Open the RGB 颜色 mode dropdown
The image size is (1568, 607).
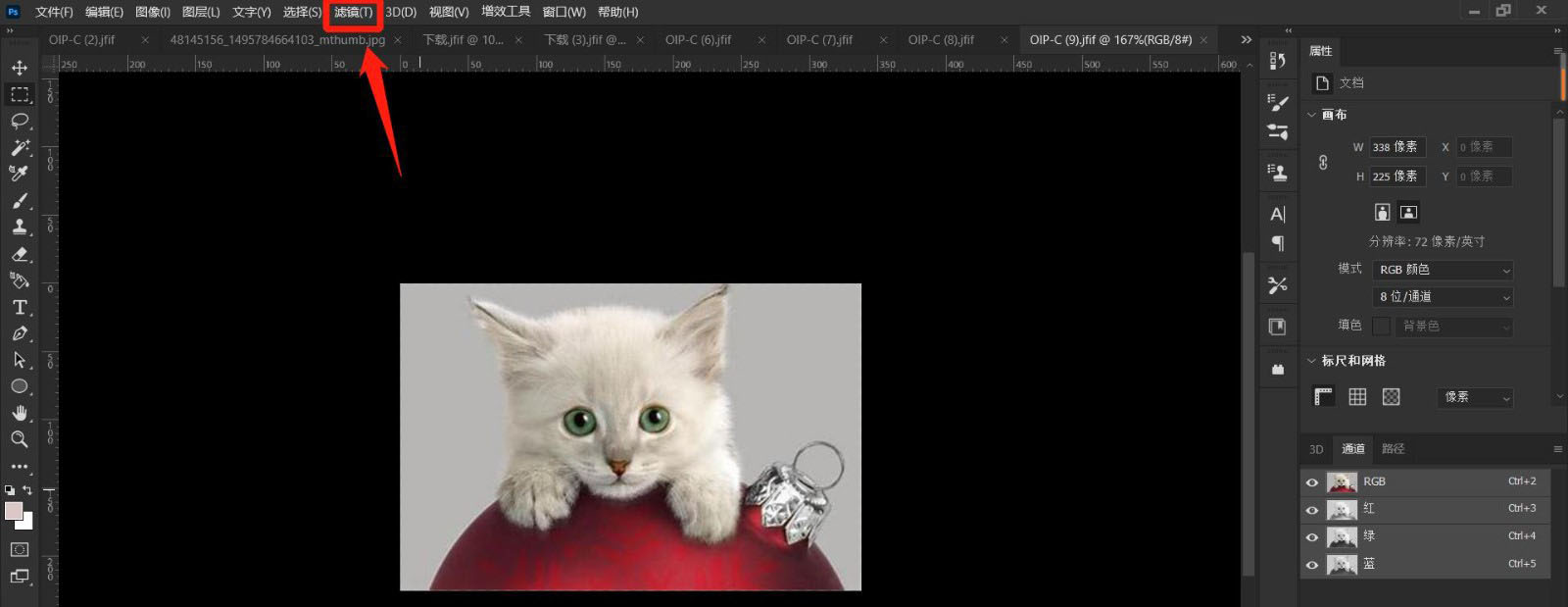1444,270
